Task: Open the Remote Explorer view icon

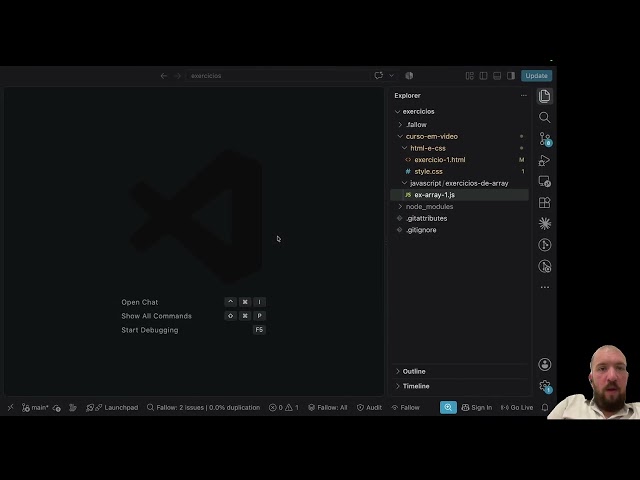Action: click(544, 181)
